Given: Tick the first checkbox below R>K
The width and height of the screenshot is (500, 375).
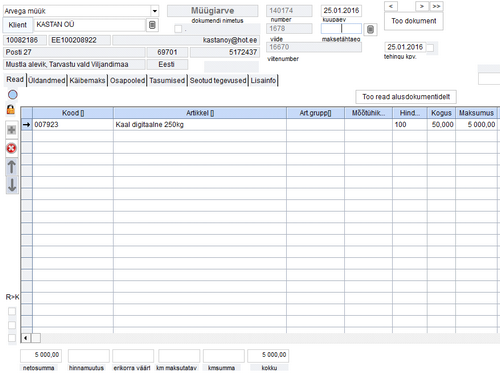Looking at the screenshot, I should (x=12, y=311).
